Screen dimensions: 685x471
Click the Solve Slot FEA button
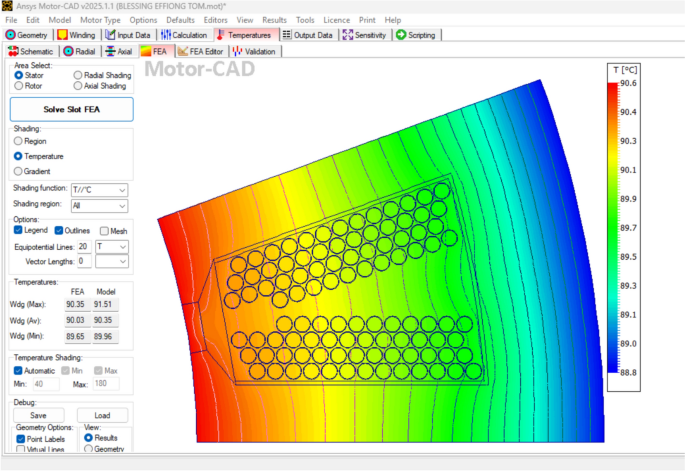[x=71, y=109]
